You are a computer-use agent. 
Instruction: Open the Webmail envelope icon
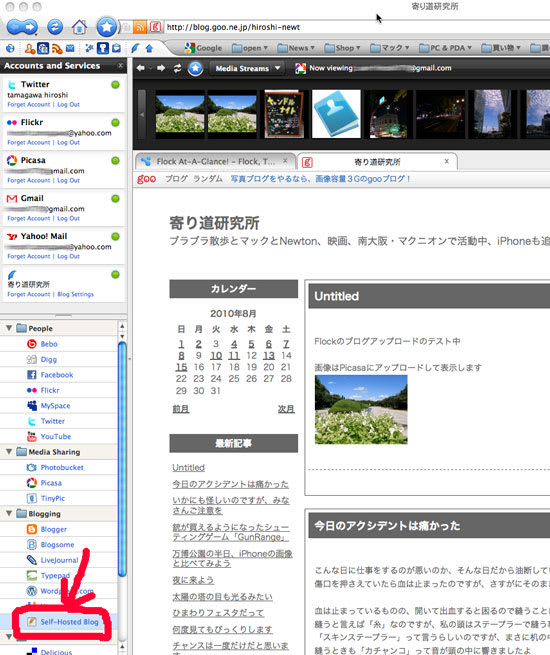(70, 48)
